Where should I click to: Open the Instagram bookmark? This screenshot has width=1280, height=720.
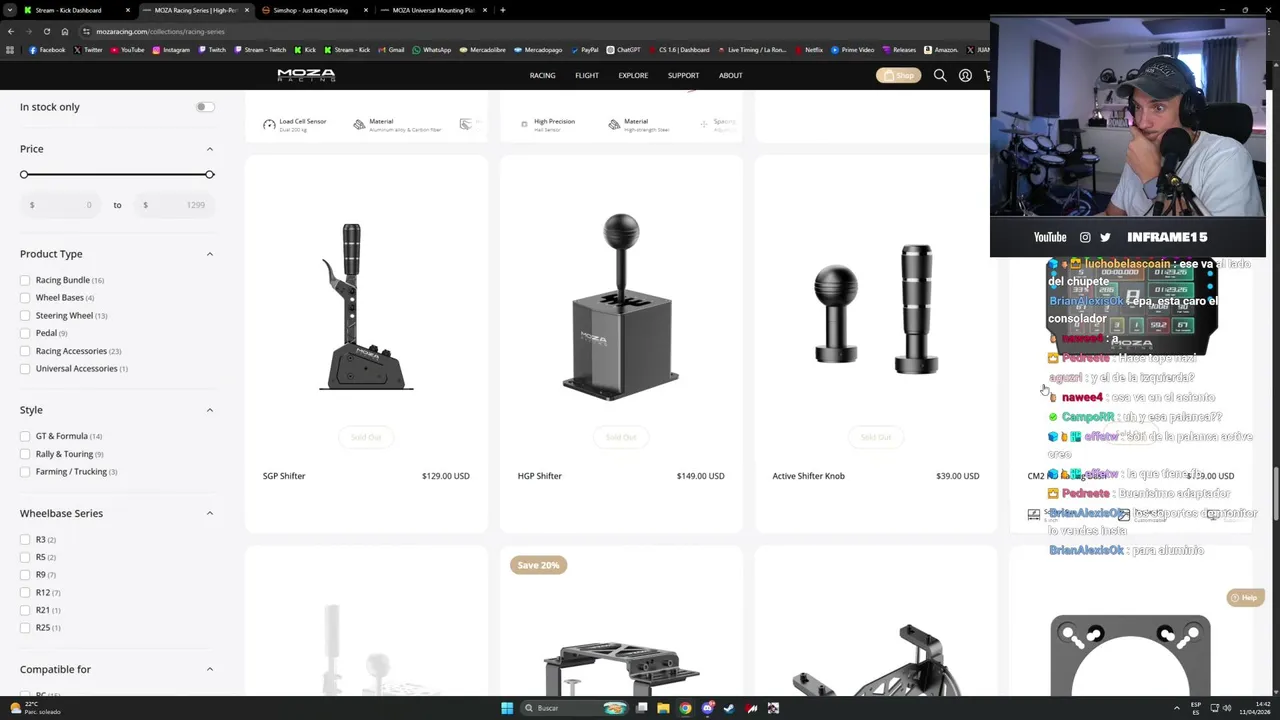click(x=171, y=50)
